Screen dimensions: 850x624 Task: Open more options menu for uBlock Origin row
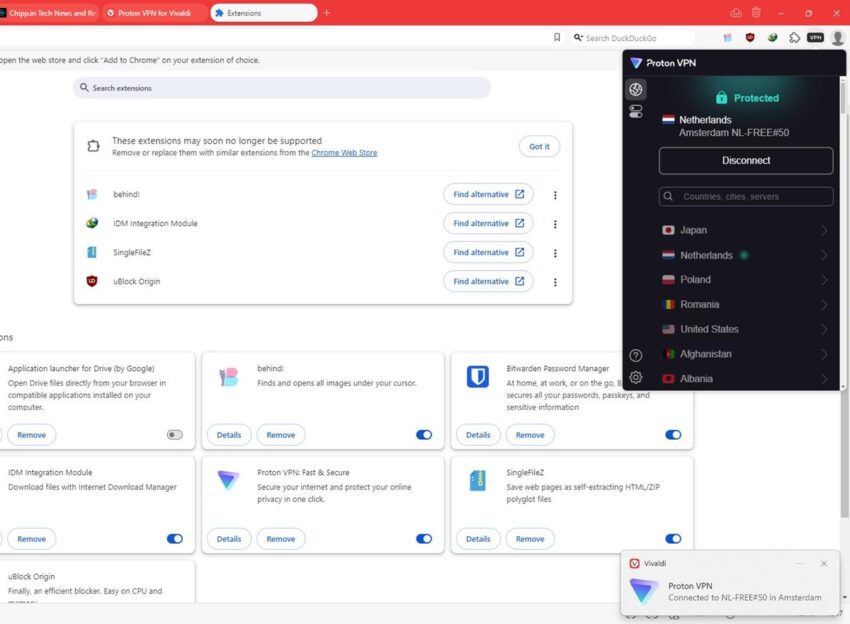(555, 282)
